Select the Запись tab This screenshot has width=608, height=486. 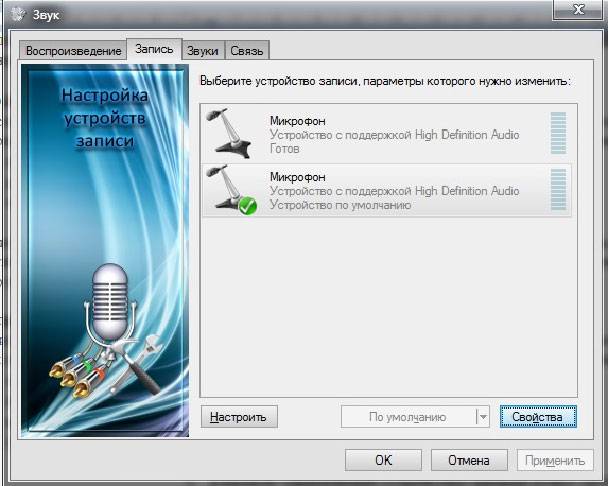tap(154, 49)
